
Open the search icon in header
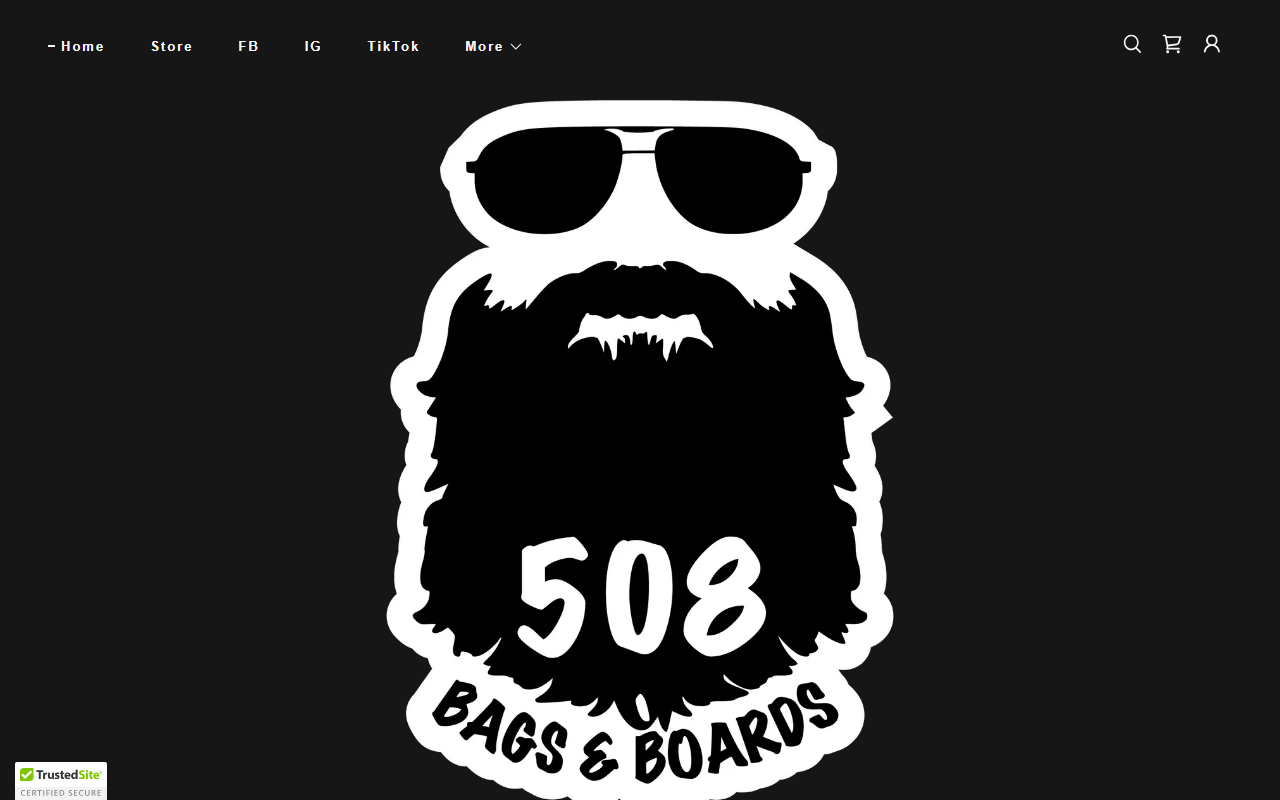(1132, 44)
